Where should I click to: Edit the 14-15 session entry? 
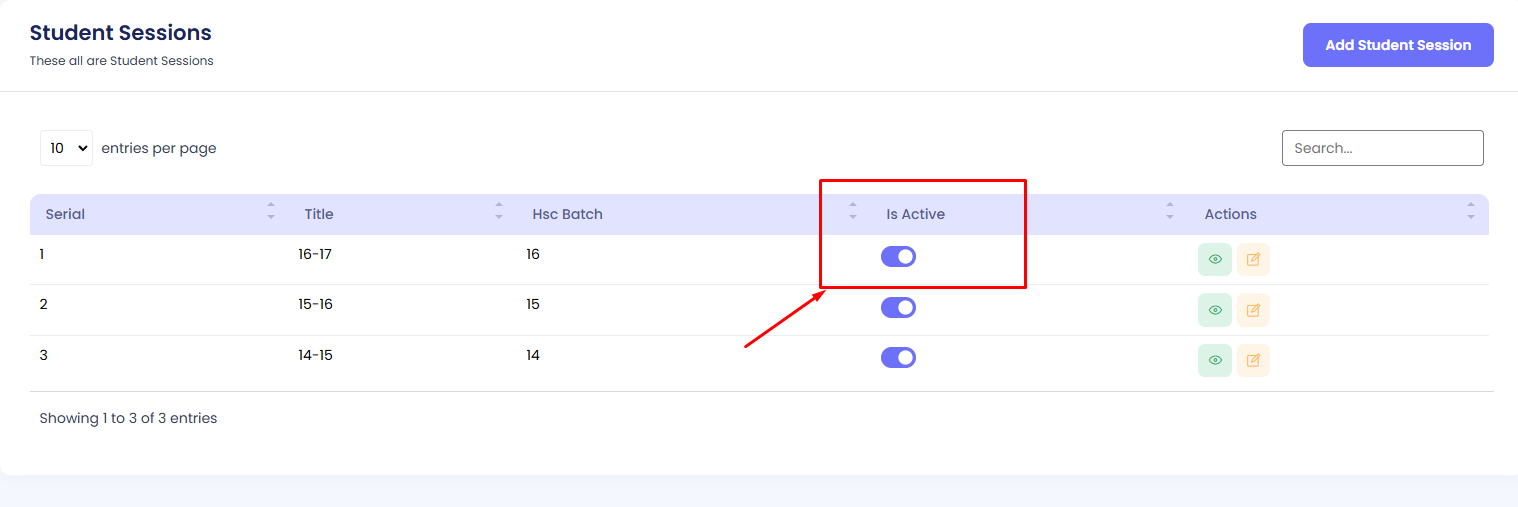[1253, 360]
